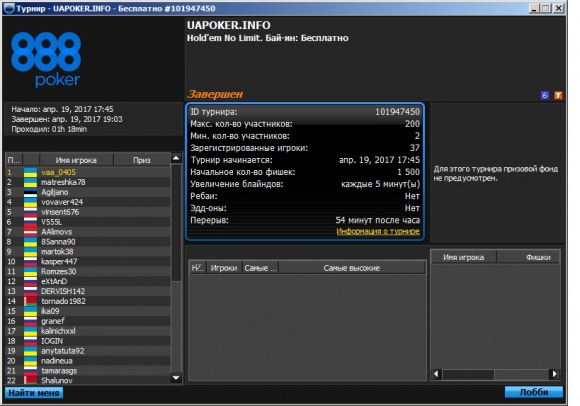580x406 pixels.
Task: Click the title bar application icon
Action: (x=9, y=8)
